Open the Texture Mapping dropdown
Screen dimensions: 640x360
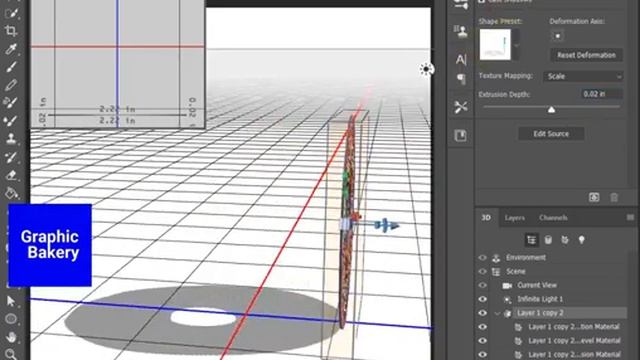(583, 76)
